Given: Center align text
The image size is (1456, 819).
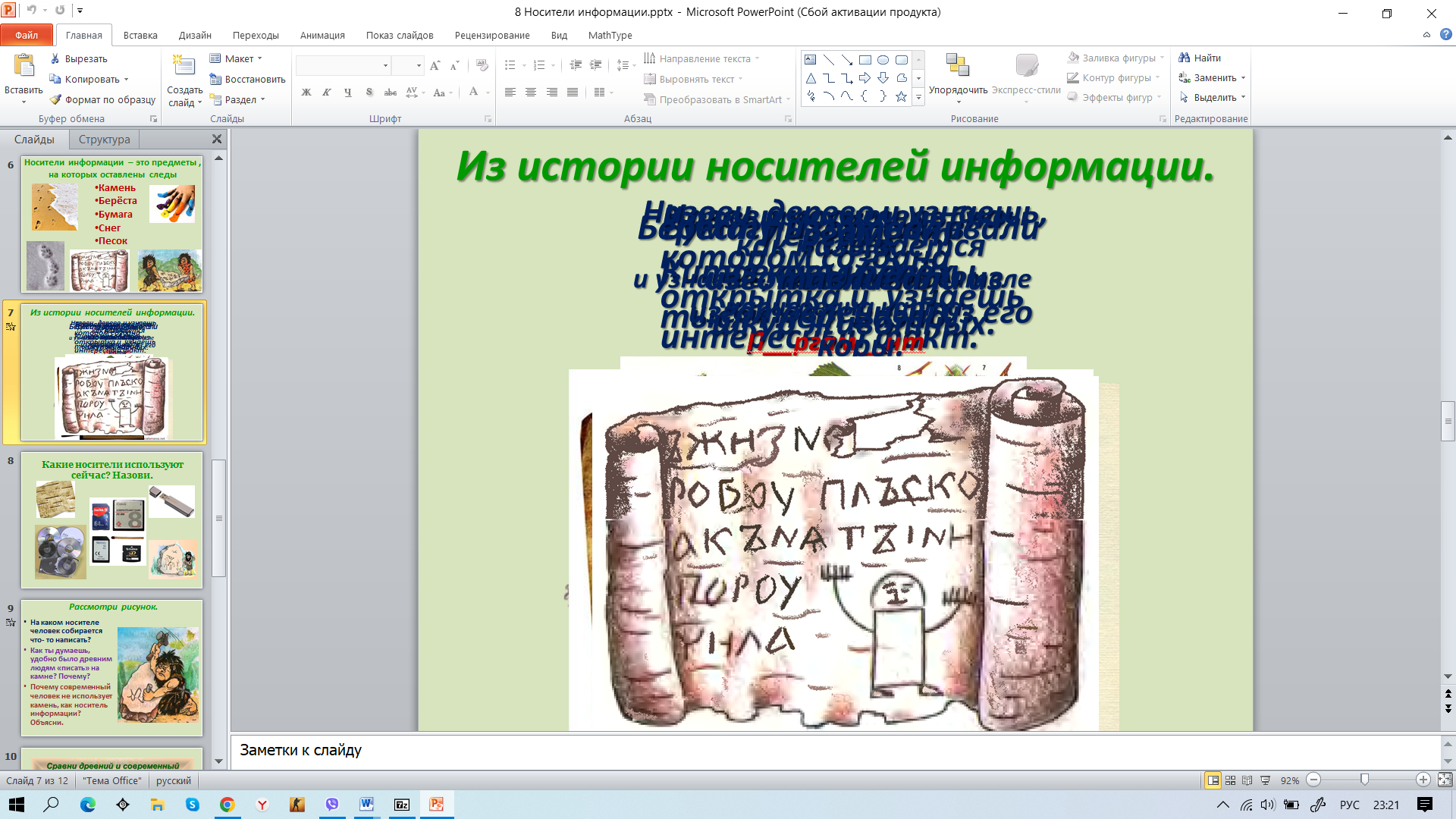Looking at the screenshot, I should [x=531, y=93].
